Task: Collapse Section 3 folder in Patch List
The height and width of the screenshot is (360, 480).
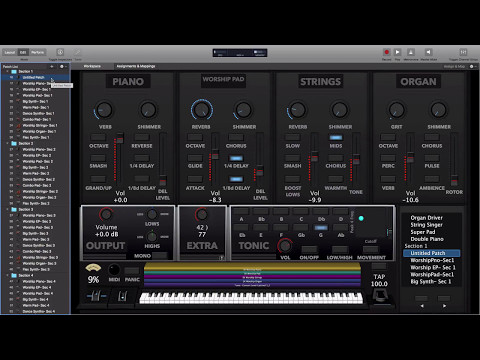Action: [x=7, y=209]
